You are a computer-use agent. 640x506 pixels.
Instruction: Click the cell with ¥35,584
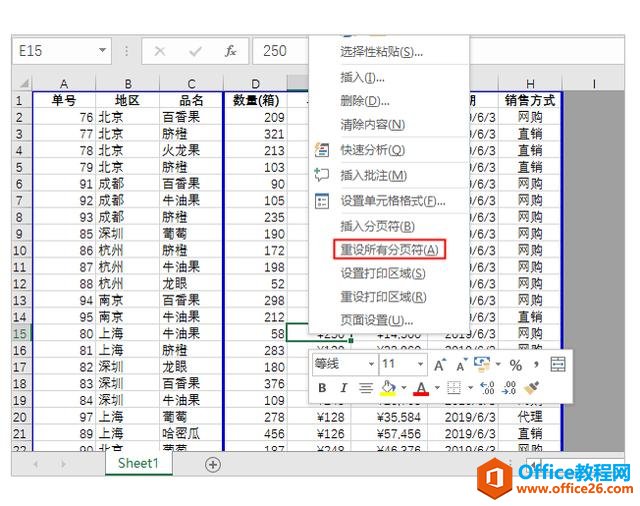389,417
